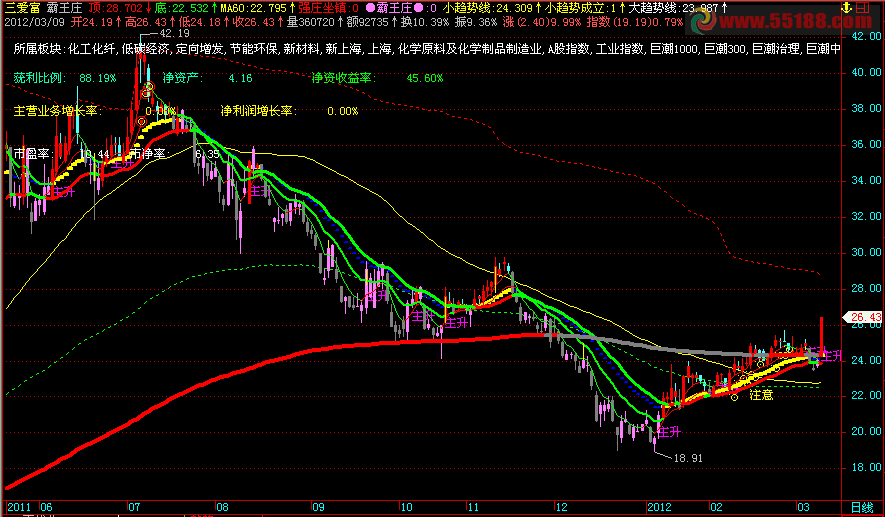Select the 12 month marker on the time axis

click(562, 506)
